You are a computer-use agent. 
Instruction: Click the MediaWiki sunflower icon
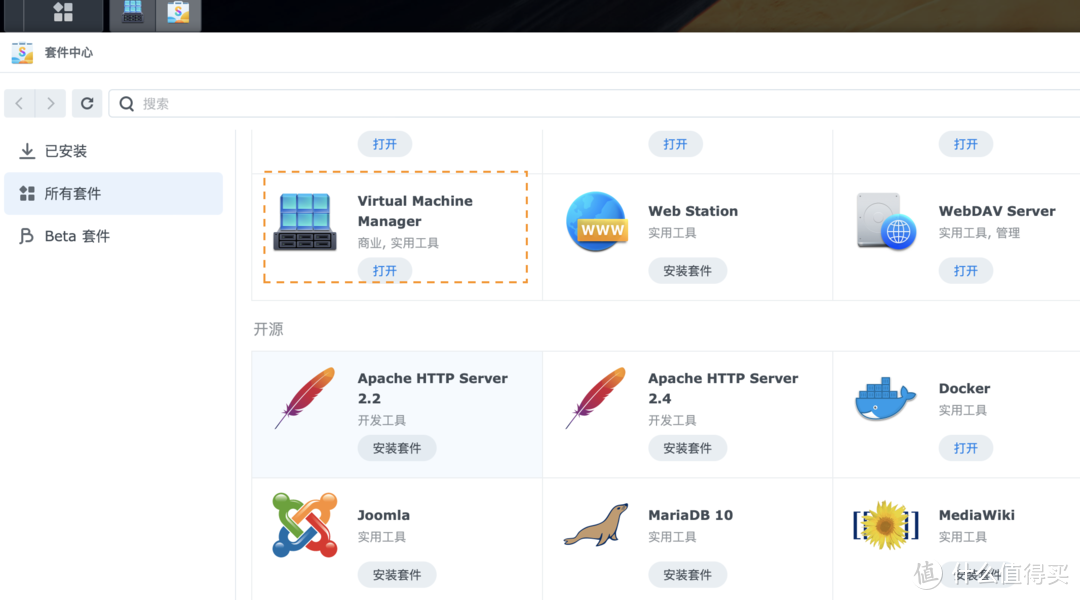pyautogui.click(x=886, y=524)
